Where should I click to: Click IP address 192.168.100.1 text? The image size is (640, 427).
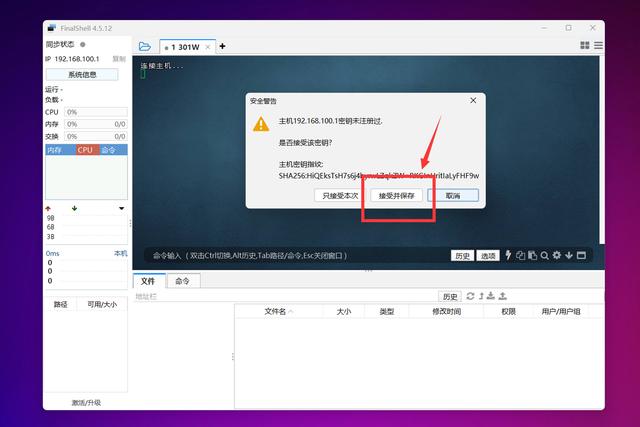(x=77, y=59)
